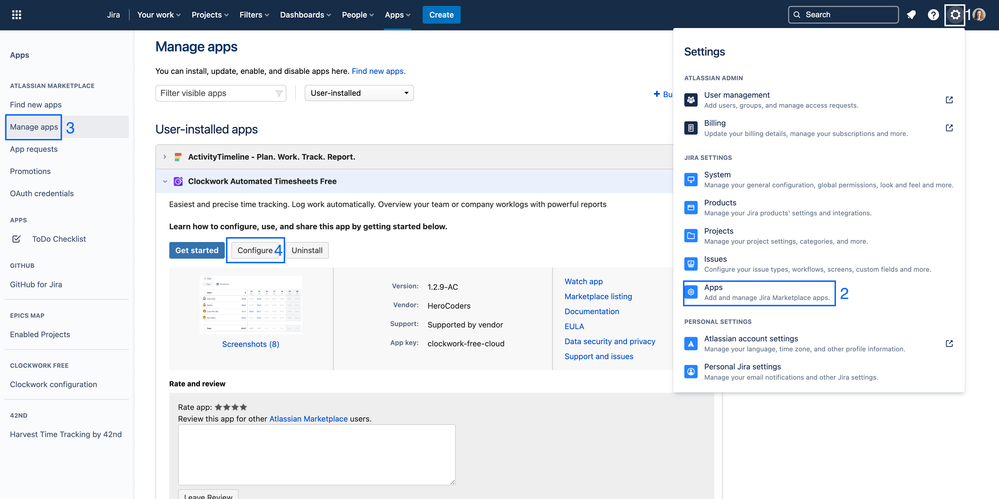This screenshot has height=499, width=999.
Task: Open App requests in the sidebar
Action: click(34, 149)
